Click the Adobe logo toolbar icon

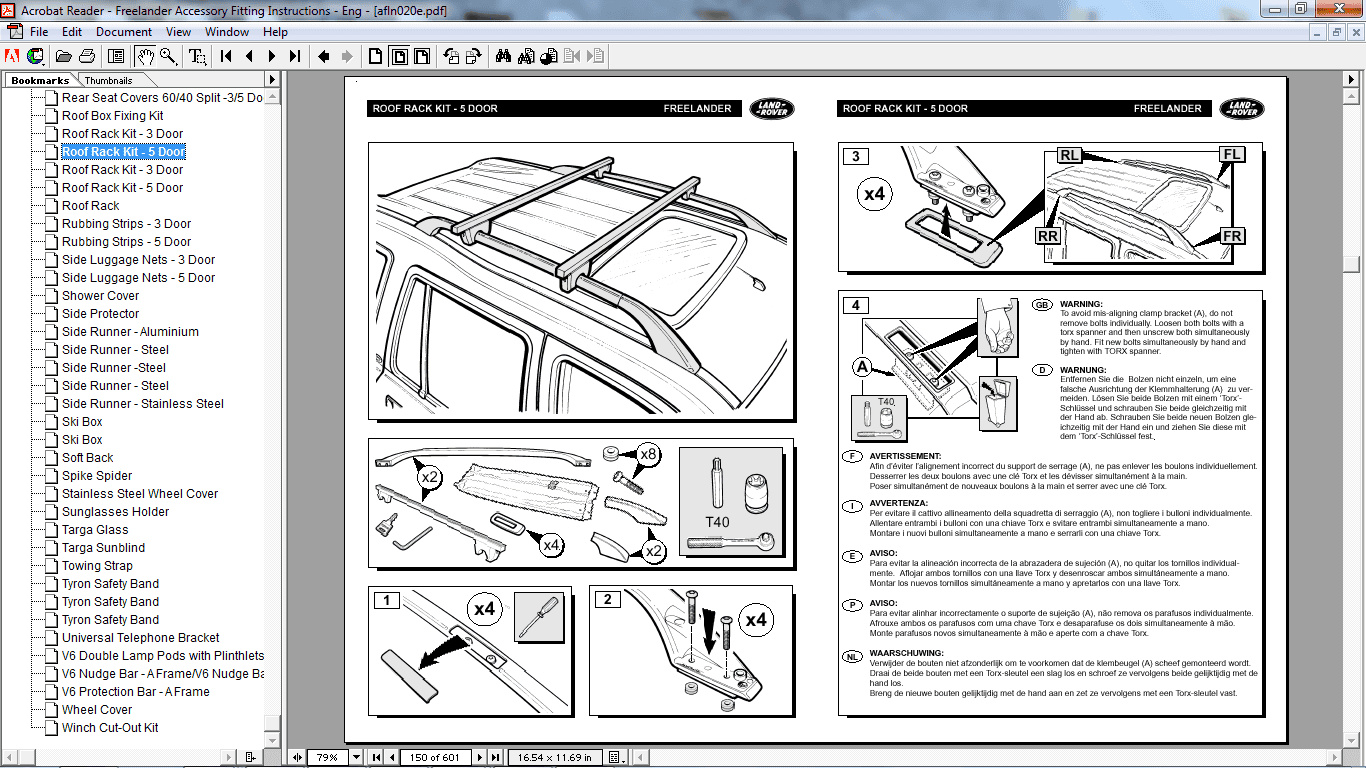pyautogui.click(x=14, y=56)
